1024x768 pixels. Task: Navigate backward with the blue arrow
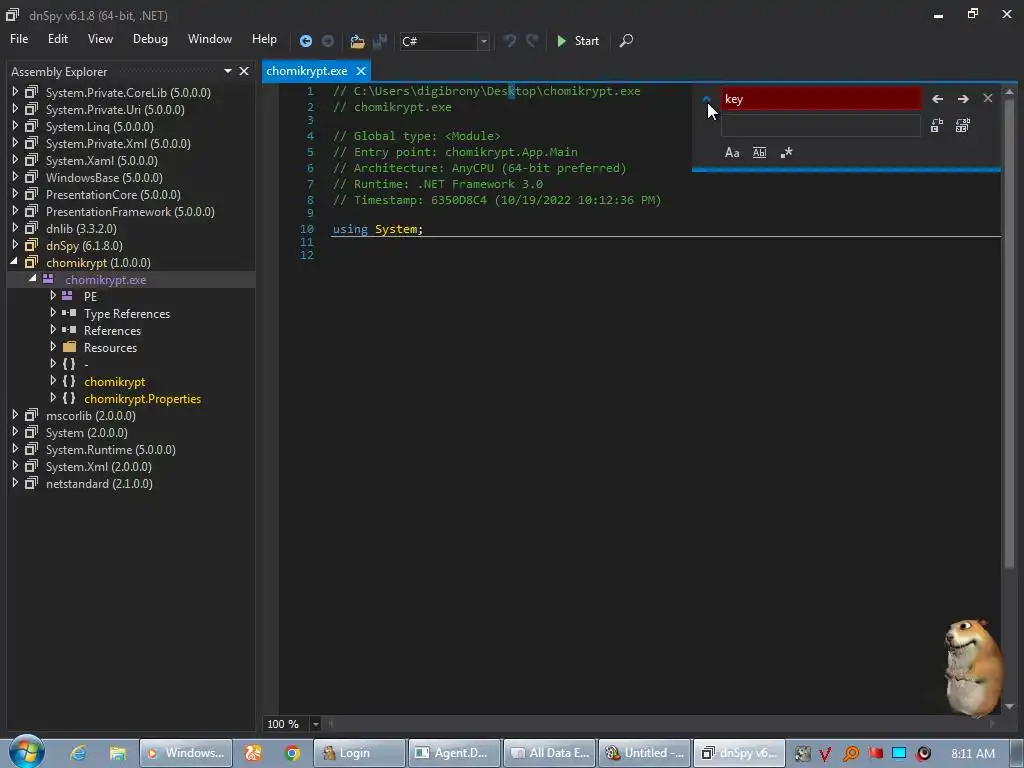point(305,41)
